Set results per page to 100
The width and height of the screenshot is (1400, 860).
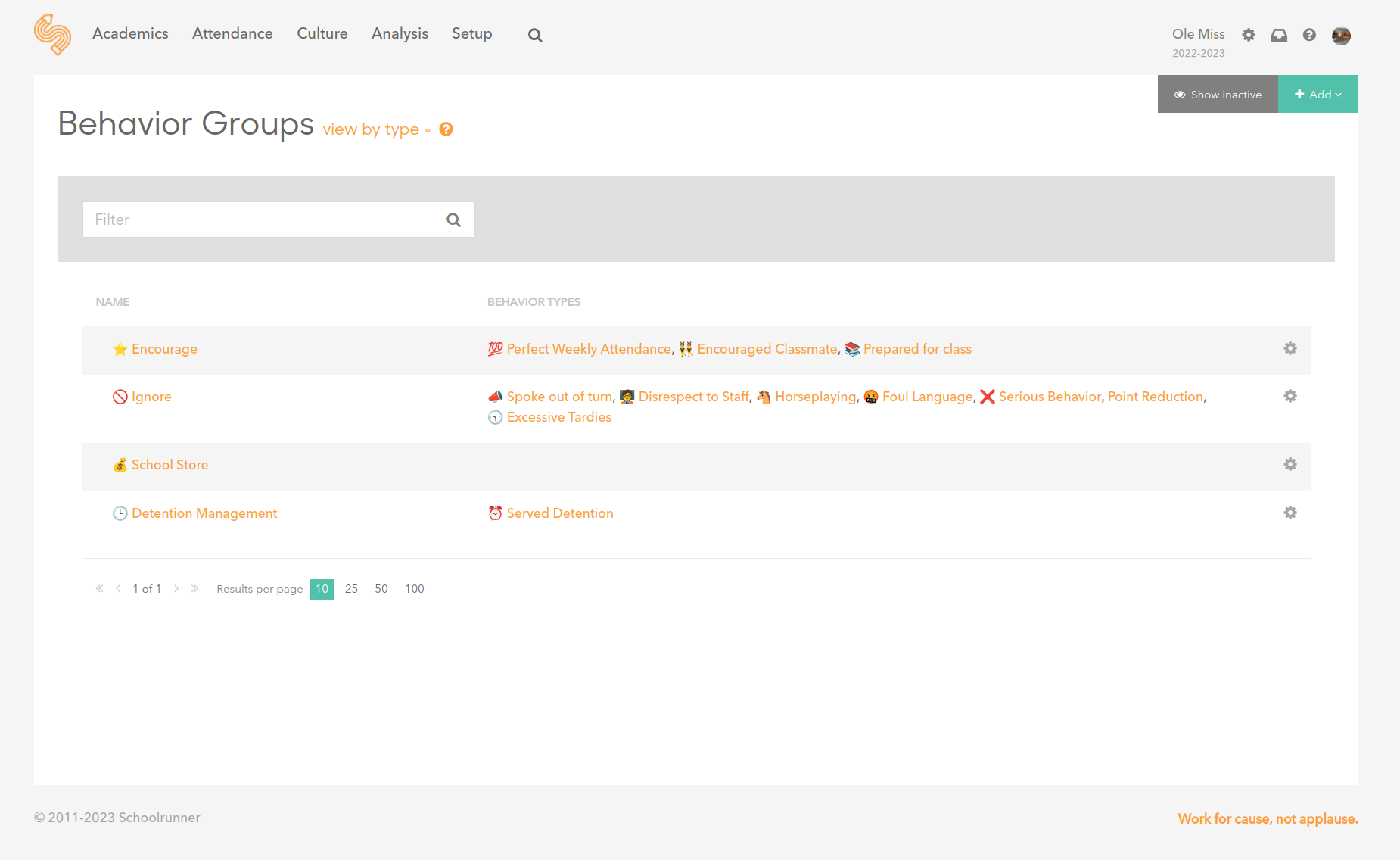414,589
